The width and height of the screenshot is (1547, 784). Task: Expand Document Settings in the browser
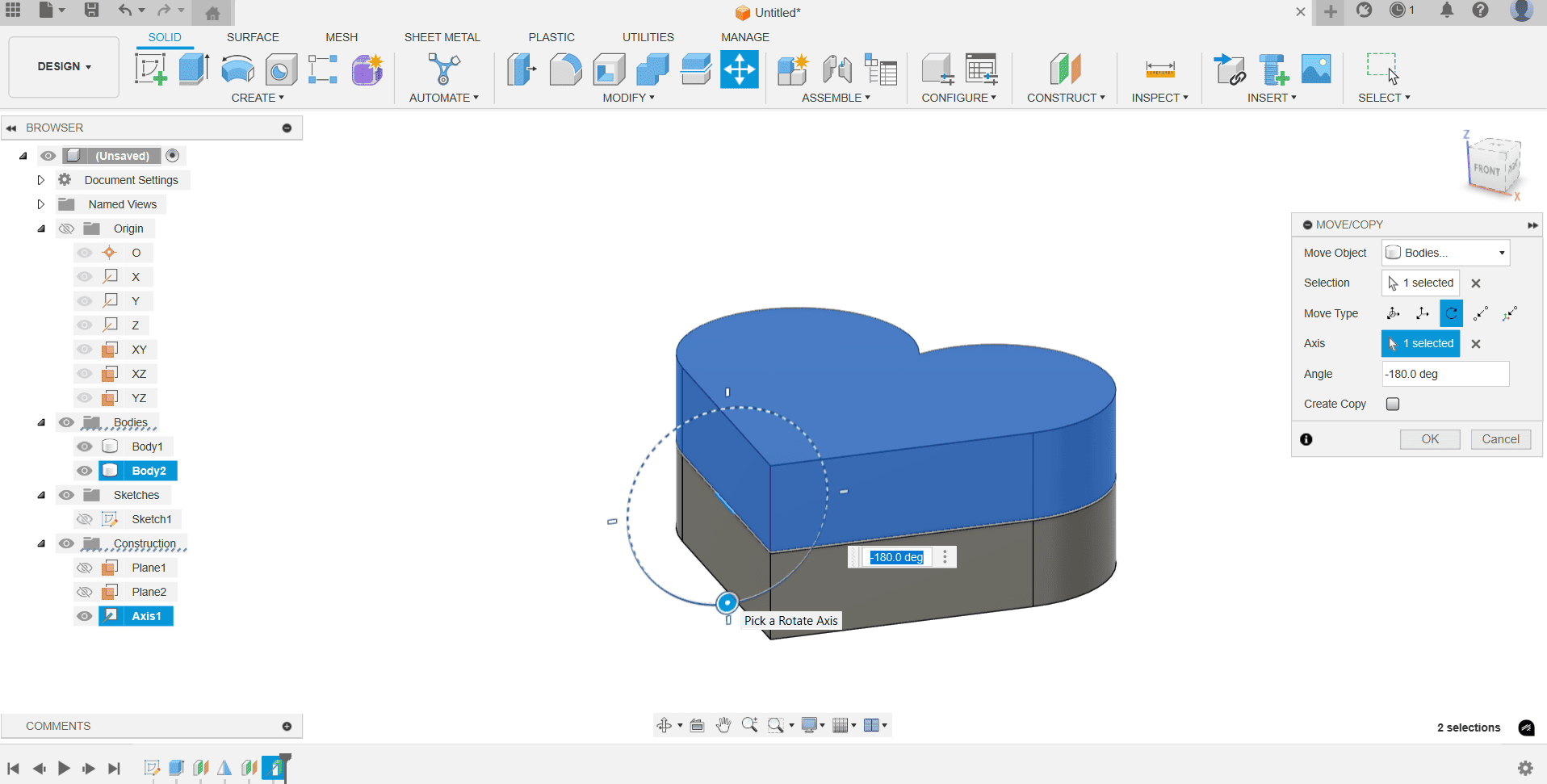40,180
